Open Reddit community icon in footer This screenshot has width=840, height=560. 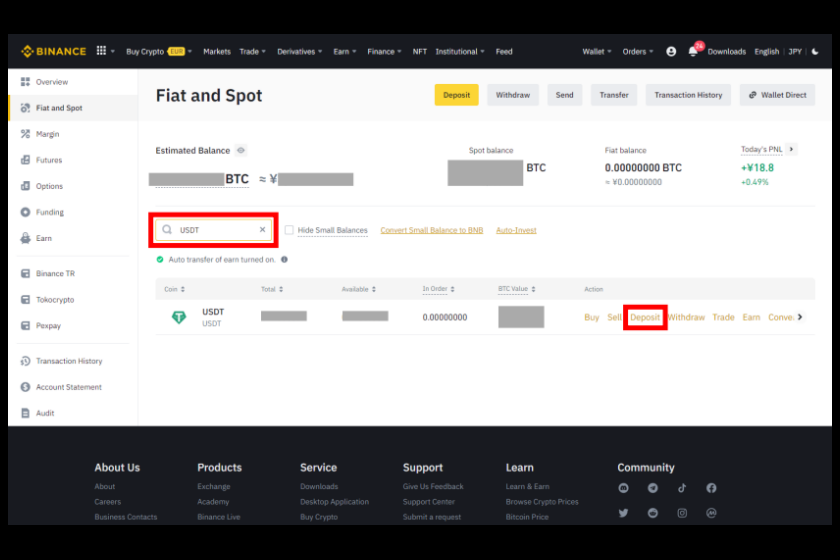pos(652,513)
